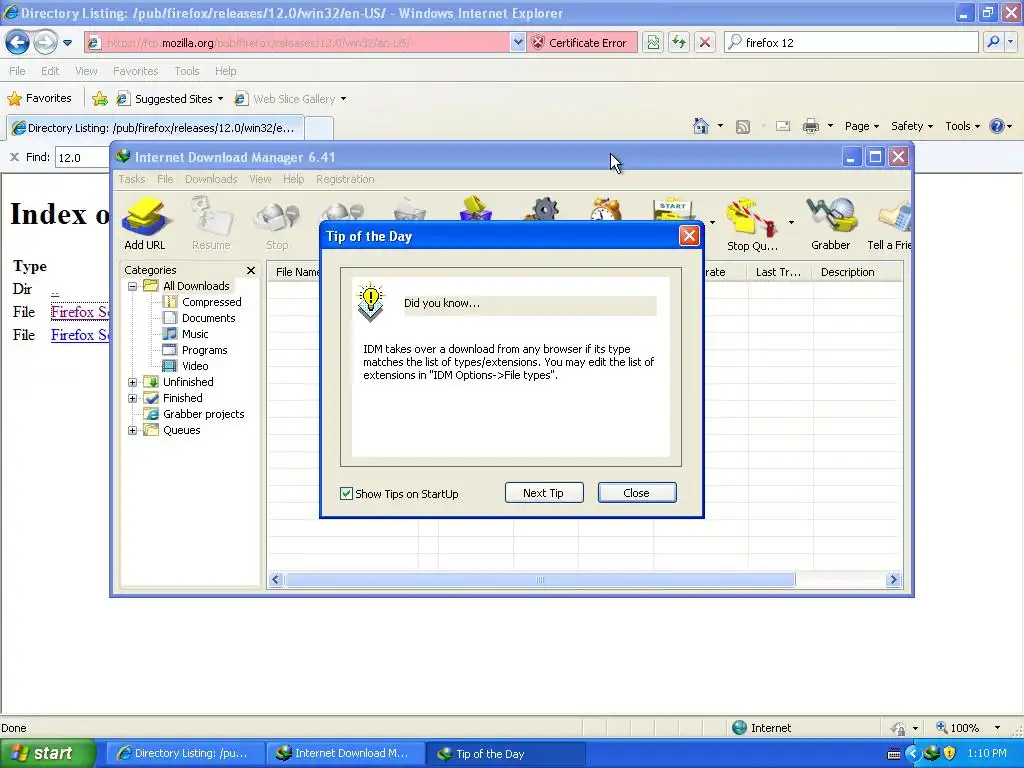The width and height of the screenshot is (1024, 768).
Task: Click the Stop toolbar icon in IDM
Action: pyautogui.click(x=276, y=224)
